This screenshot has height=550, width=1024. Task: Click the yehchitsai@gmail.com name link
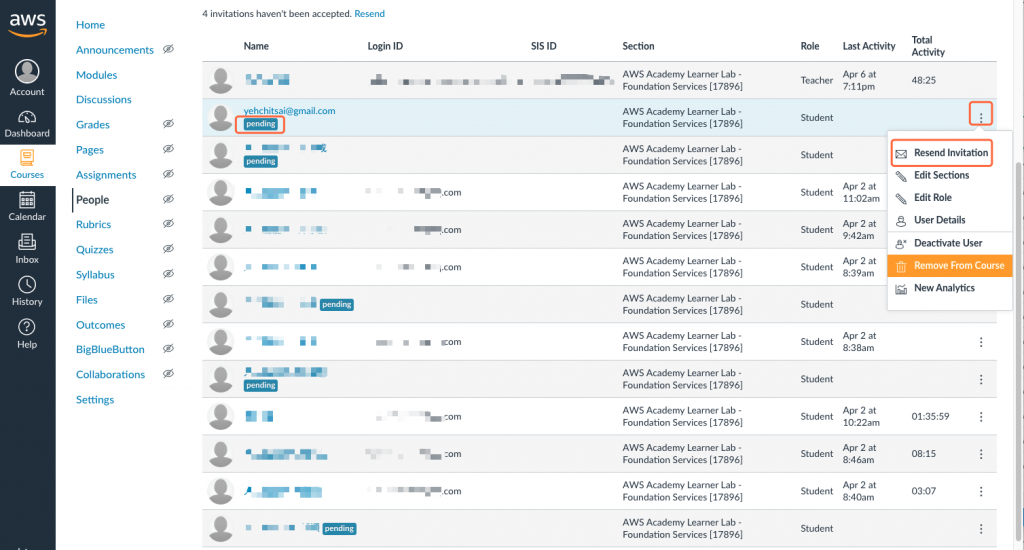(289, 111)
